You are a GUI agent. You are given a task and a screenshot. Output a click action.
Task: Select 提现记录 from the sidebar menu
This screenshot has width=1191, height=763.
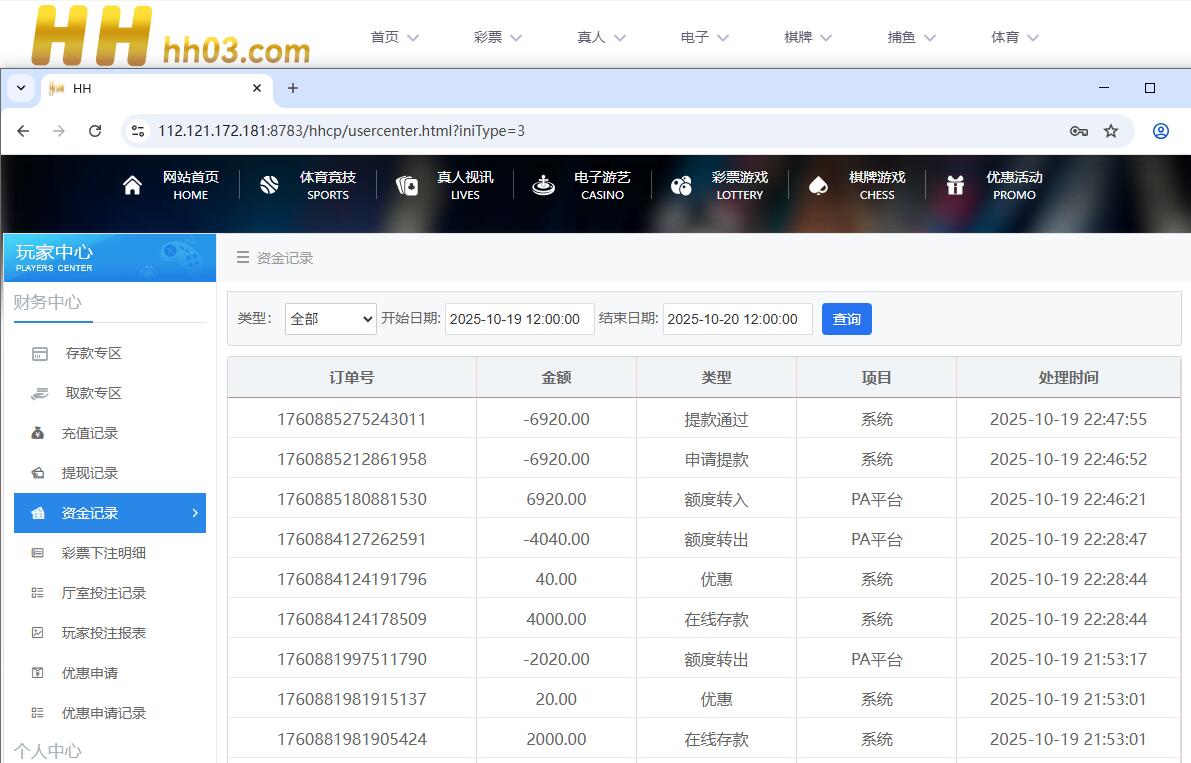[90, 473]
